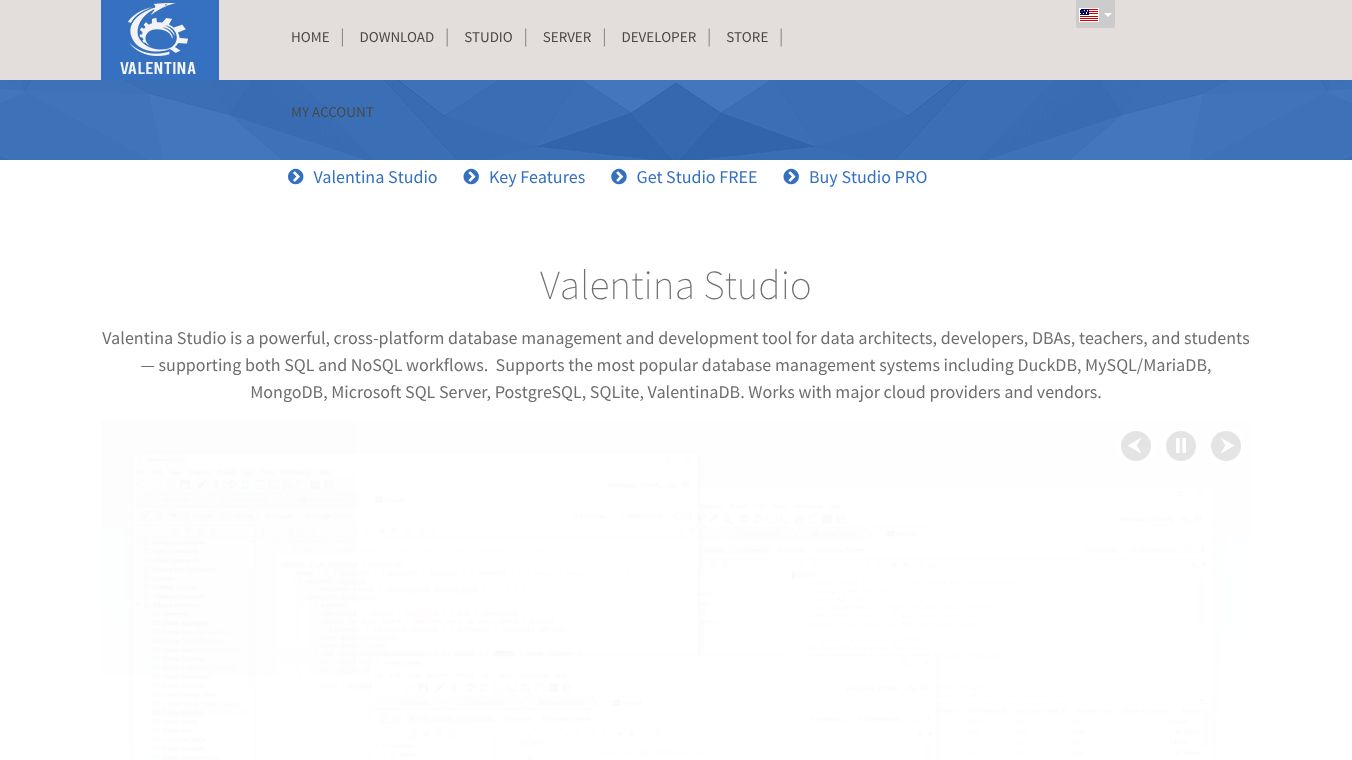Image resolution: width=1352 pixels, height=760 pixels.
Task: Go to MY ACCOUNT
Action: click(332, 112)
